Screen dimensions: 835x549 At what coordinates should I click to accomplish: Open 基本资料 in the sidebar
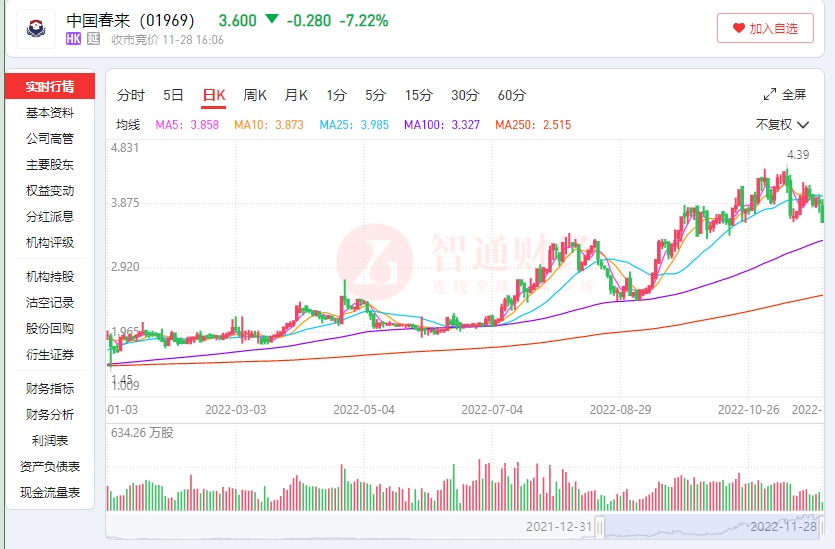50,113
